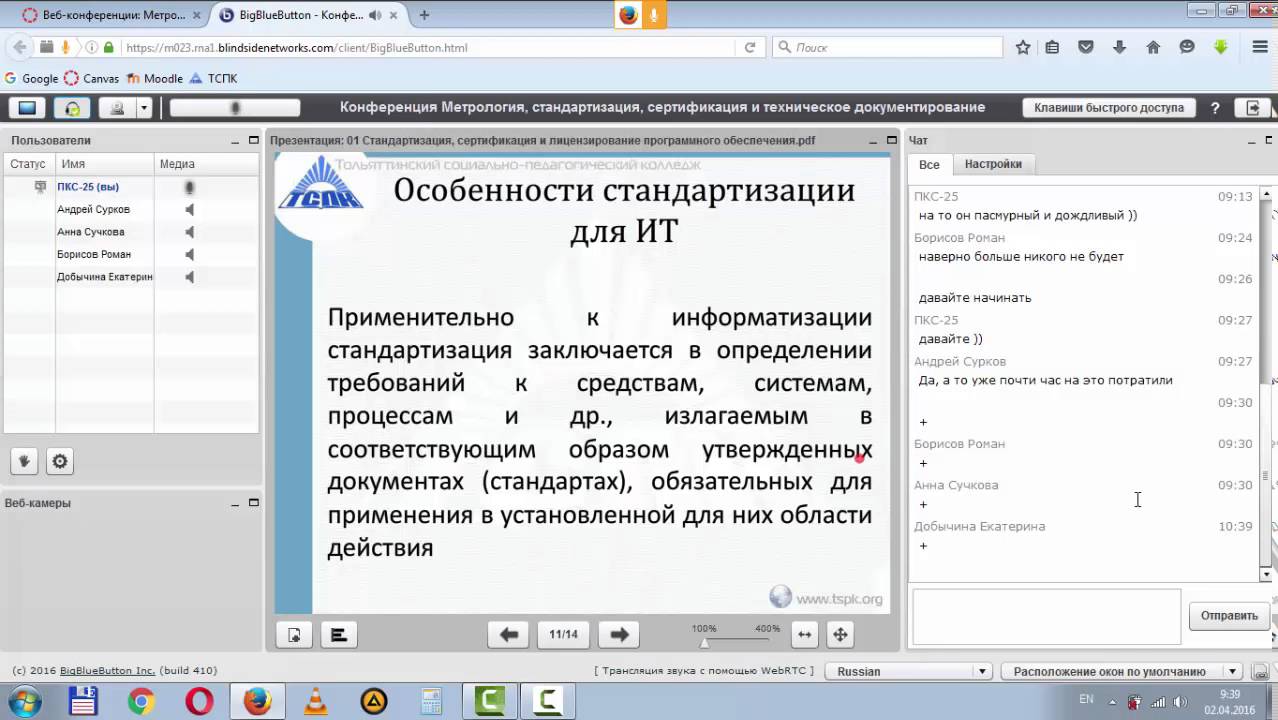The height and width of the screenshot is (720, 1278).
Task: Open a new browser tab
Action: tap(424, 15)
